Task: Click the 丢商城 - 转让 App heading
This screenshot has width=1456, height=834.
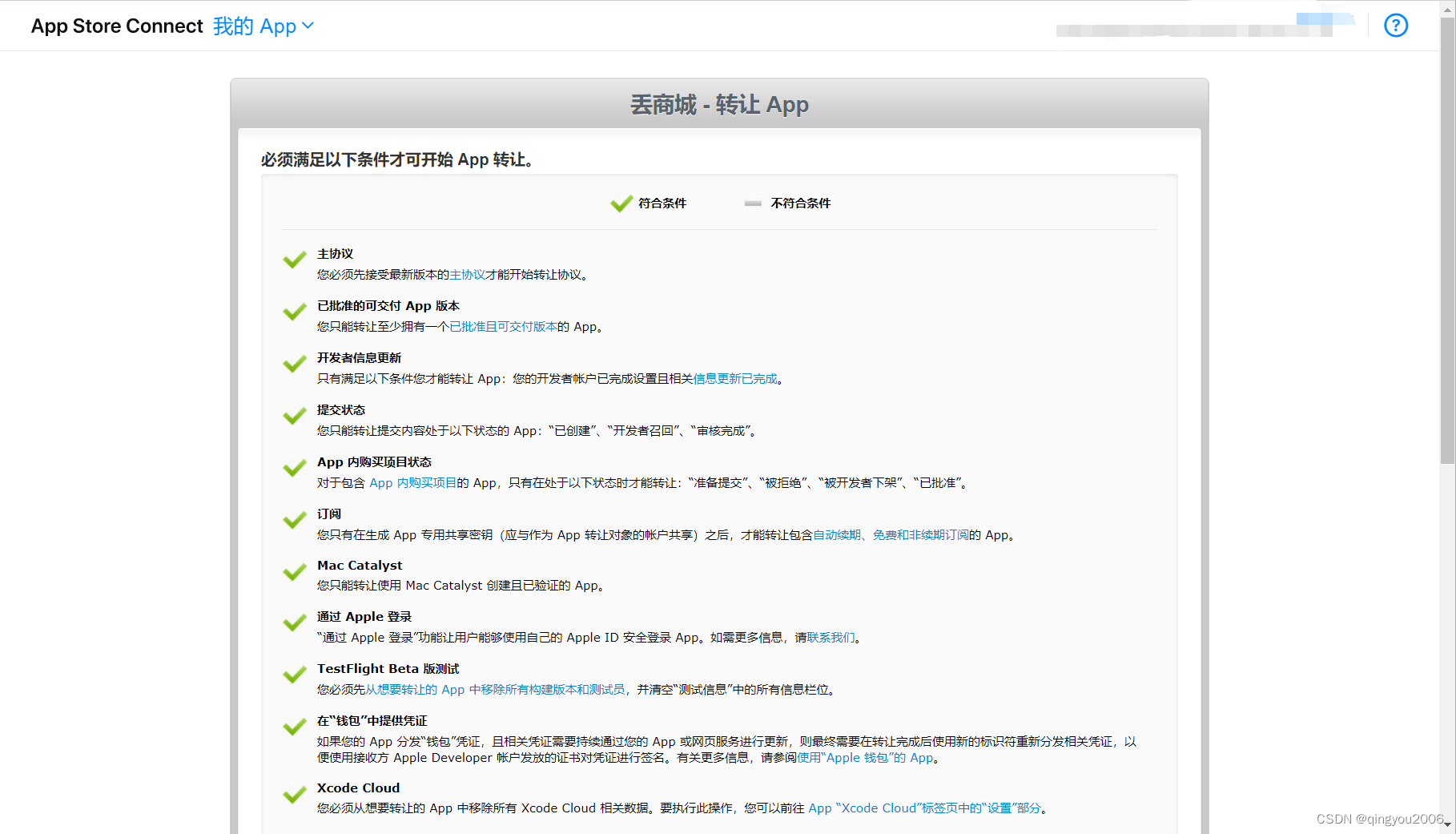Action: pos(719,105)
